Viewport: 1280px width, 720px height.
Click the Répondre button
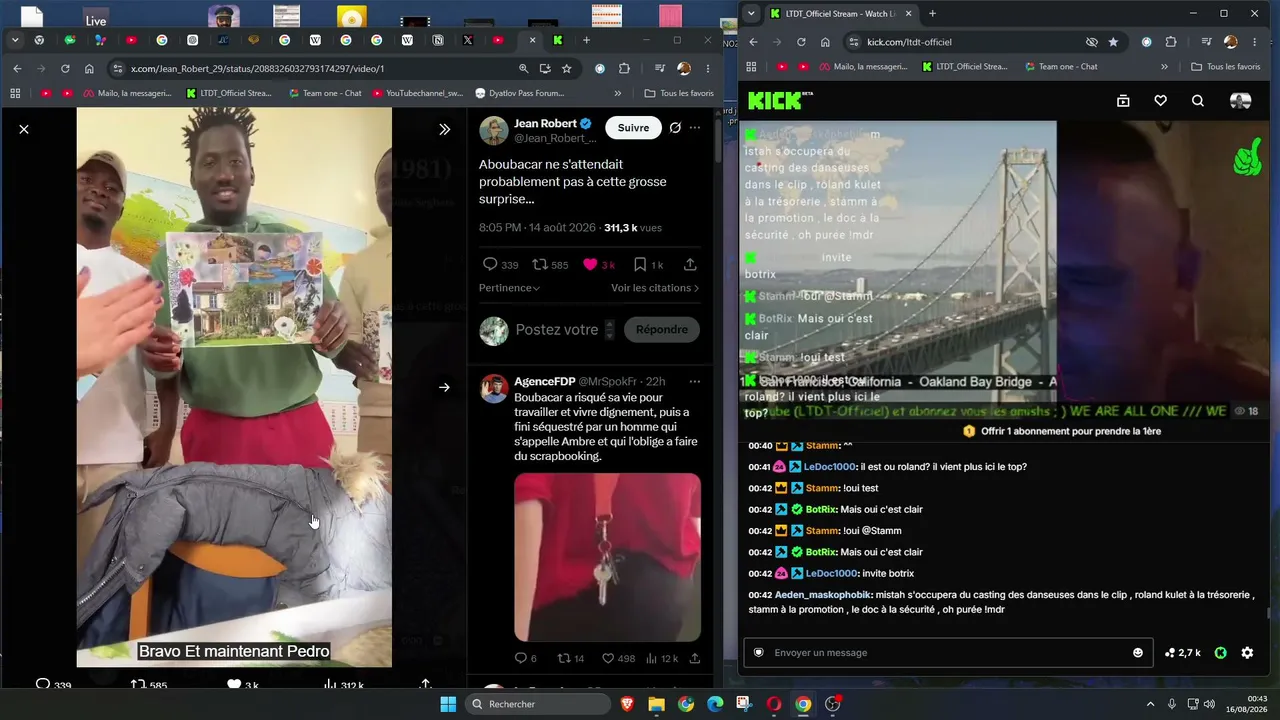tap(662, 330)
